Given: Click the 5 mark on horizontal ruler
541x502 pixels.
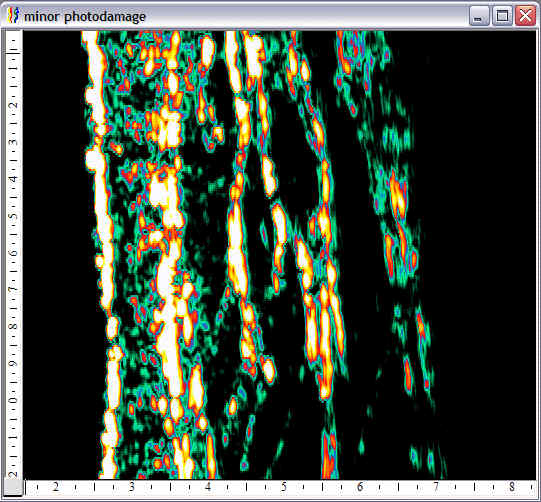Looking at the screenshot, I should point(284,487).
